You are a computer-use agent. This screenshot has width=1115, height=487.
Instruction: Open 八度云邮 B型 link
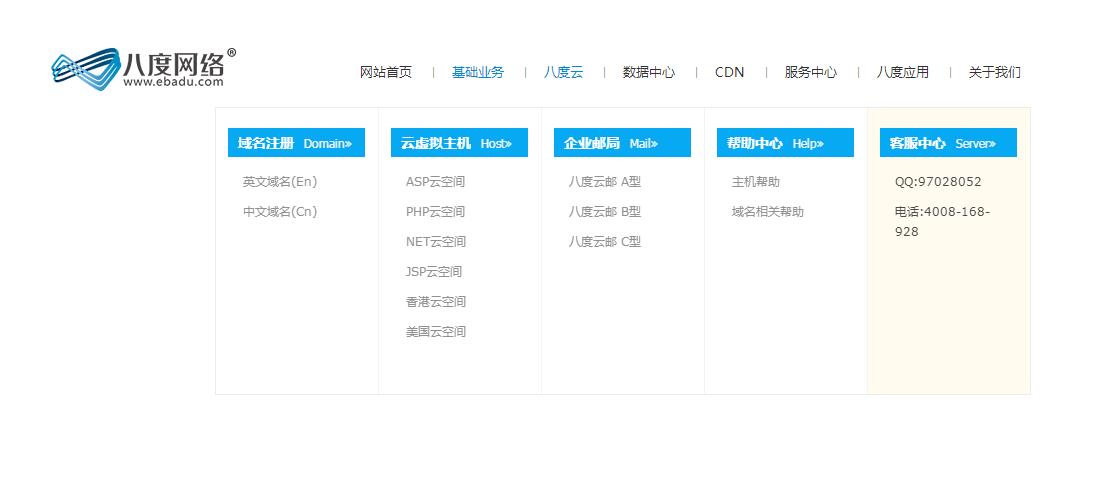(604, 212)
